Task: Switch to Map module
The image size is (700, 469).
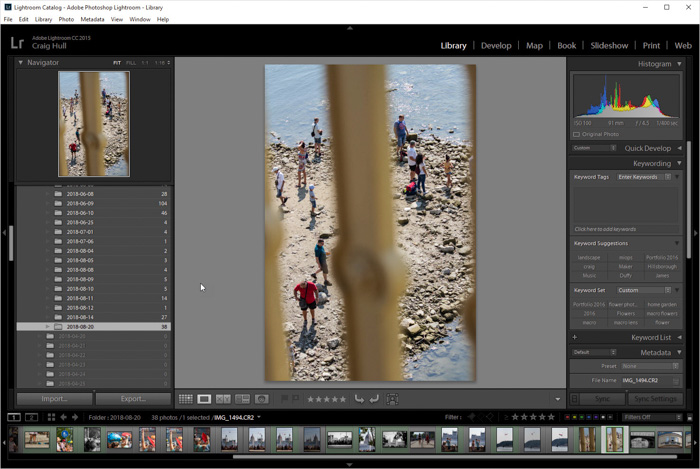Action: 534,46
